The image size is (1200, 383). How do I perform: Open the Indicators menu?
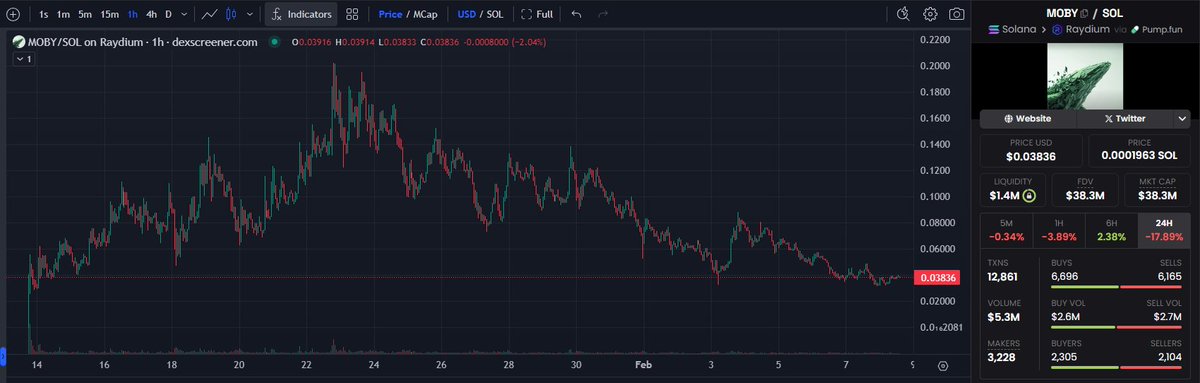(x=300, y=14)
